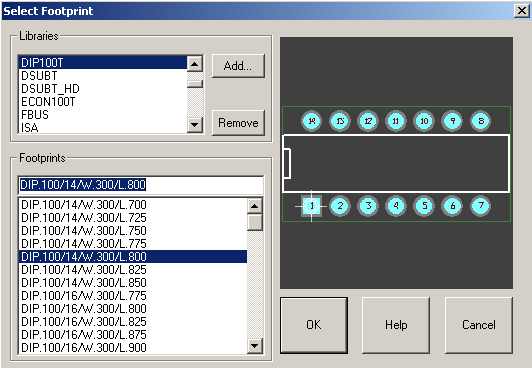Click Libraries list scroll up arrow
Image resolution: width=532 pixels, height=368 pixels.
click(195, 64)
